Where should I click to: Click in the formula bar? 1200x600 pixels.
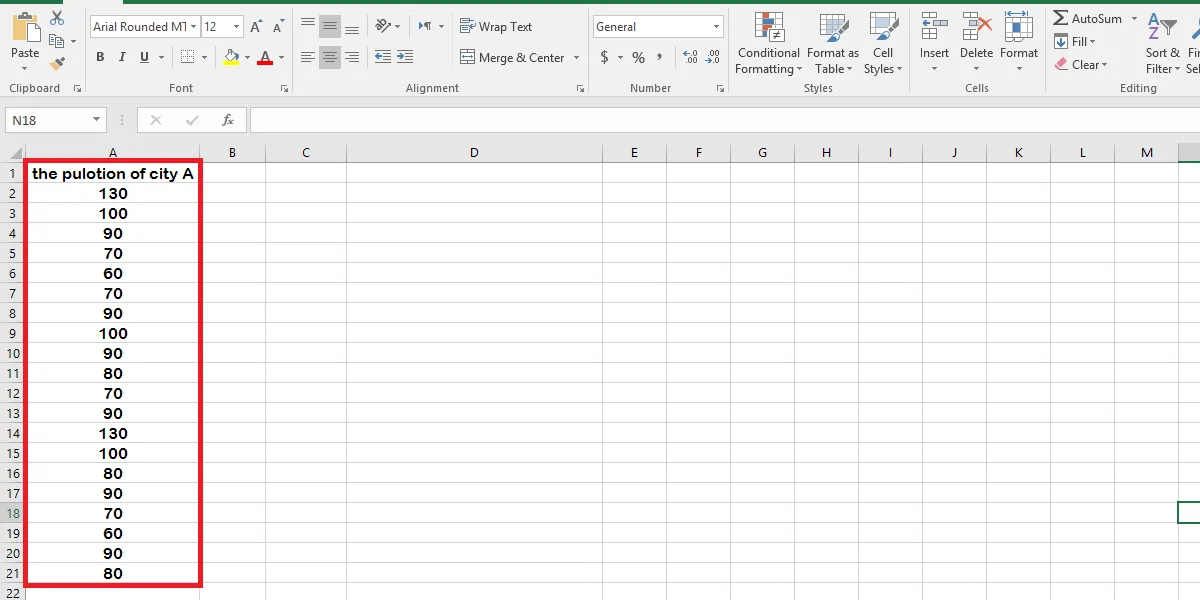click(x=724, y=120)
